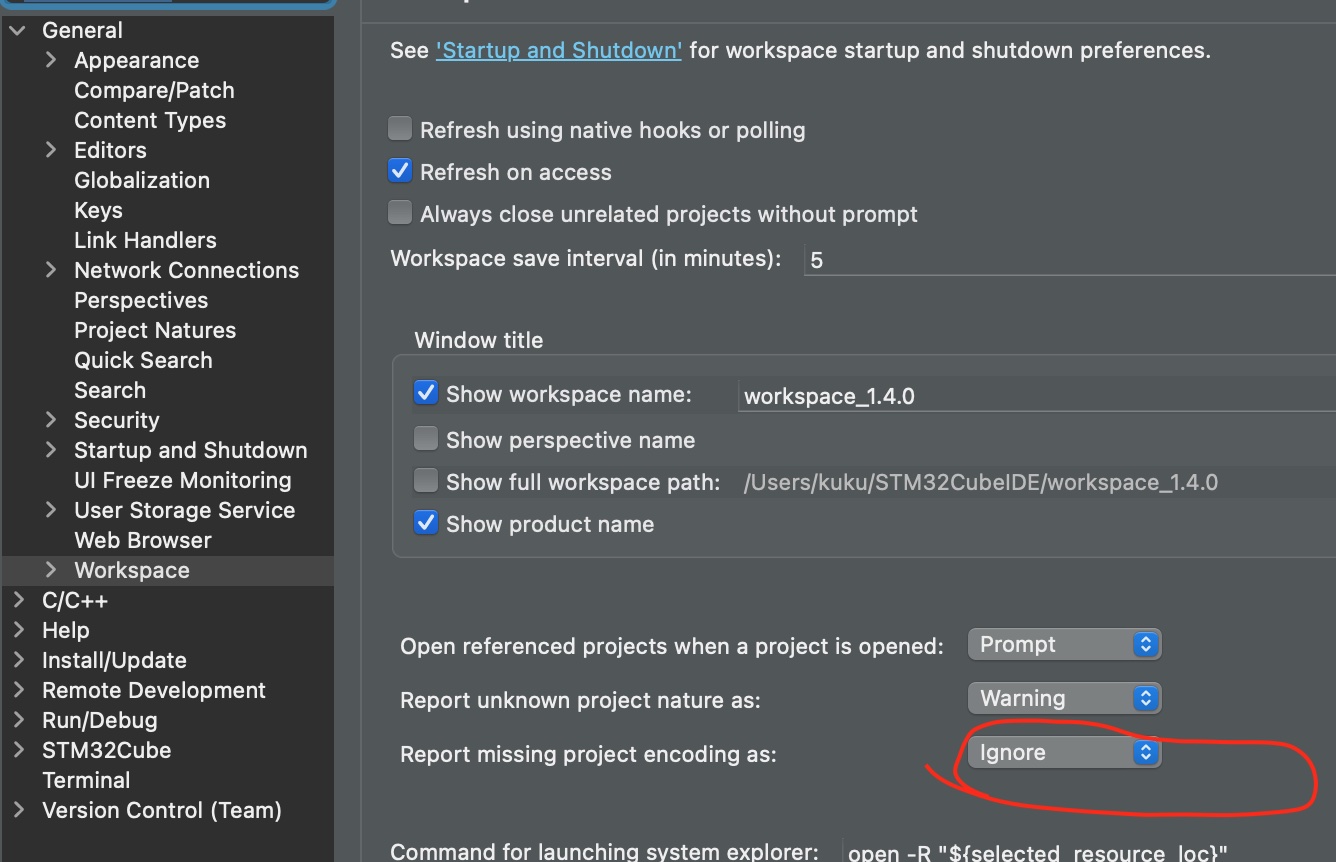Select the Perspectives preference page
Viewport: 1336px width, 862px height.
(x=141, y=300)
